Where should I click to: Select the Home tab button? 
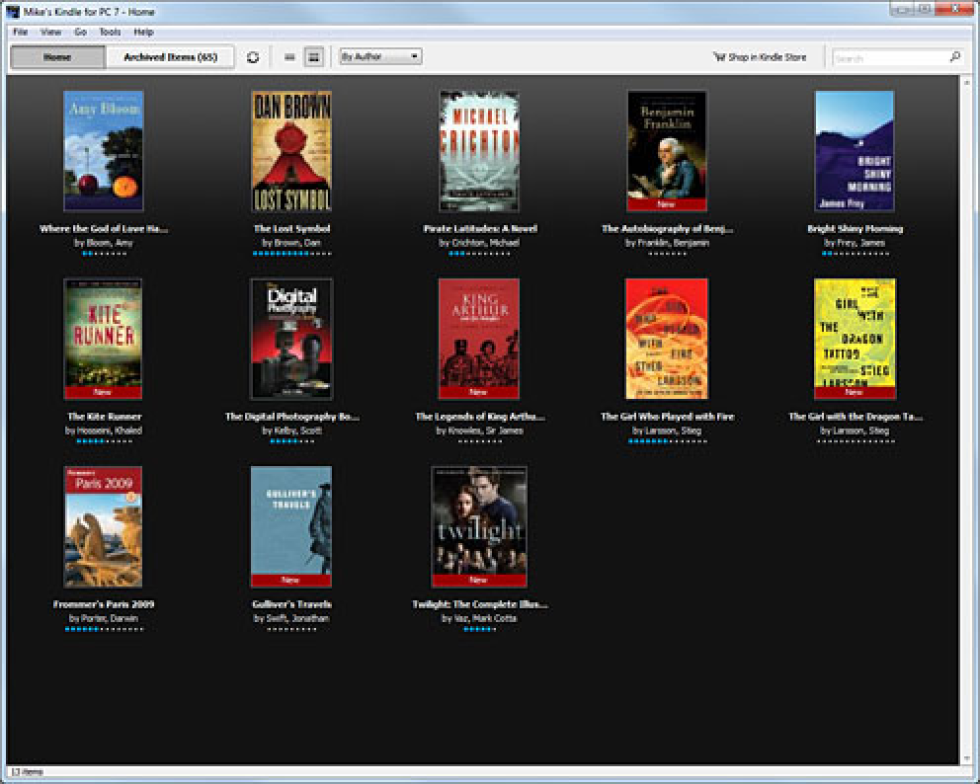(x=57, y=57)
